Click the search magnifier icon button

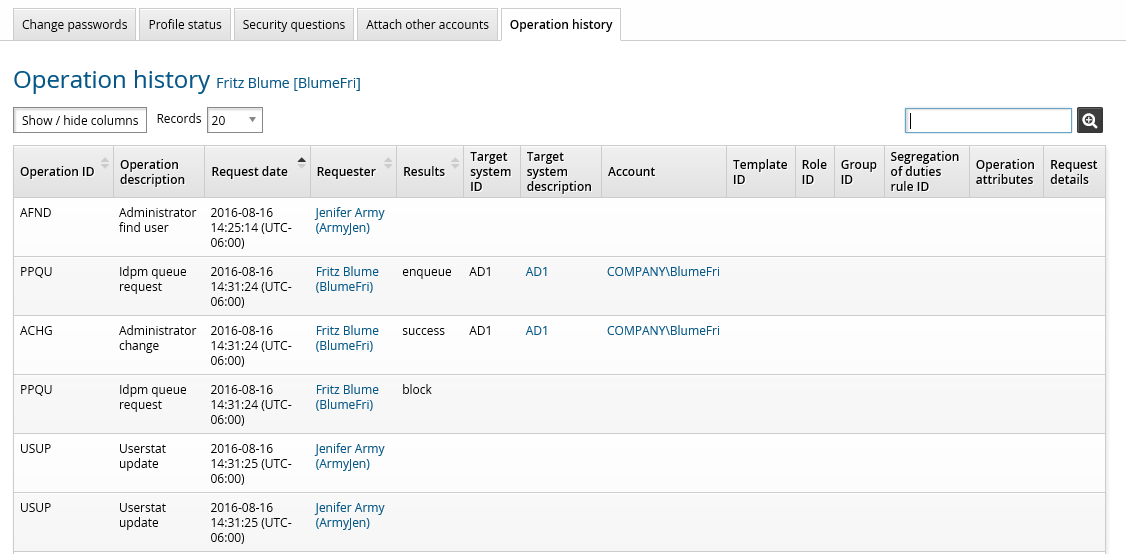click(x=1090, y=120)
